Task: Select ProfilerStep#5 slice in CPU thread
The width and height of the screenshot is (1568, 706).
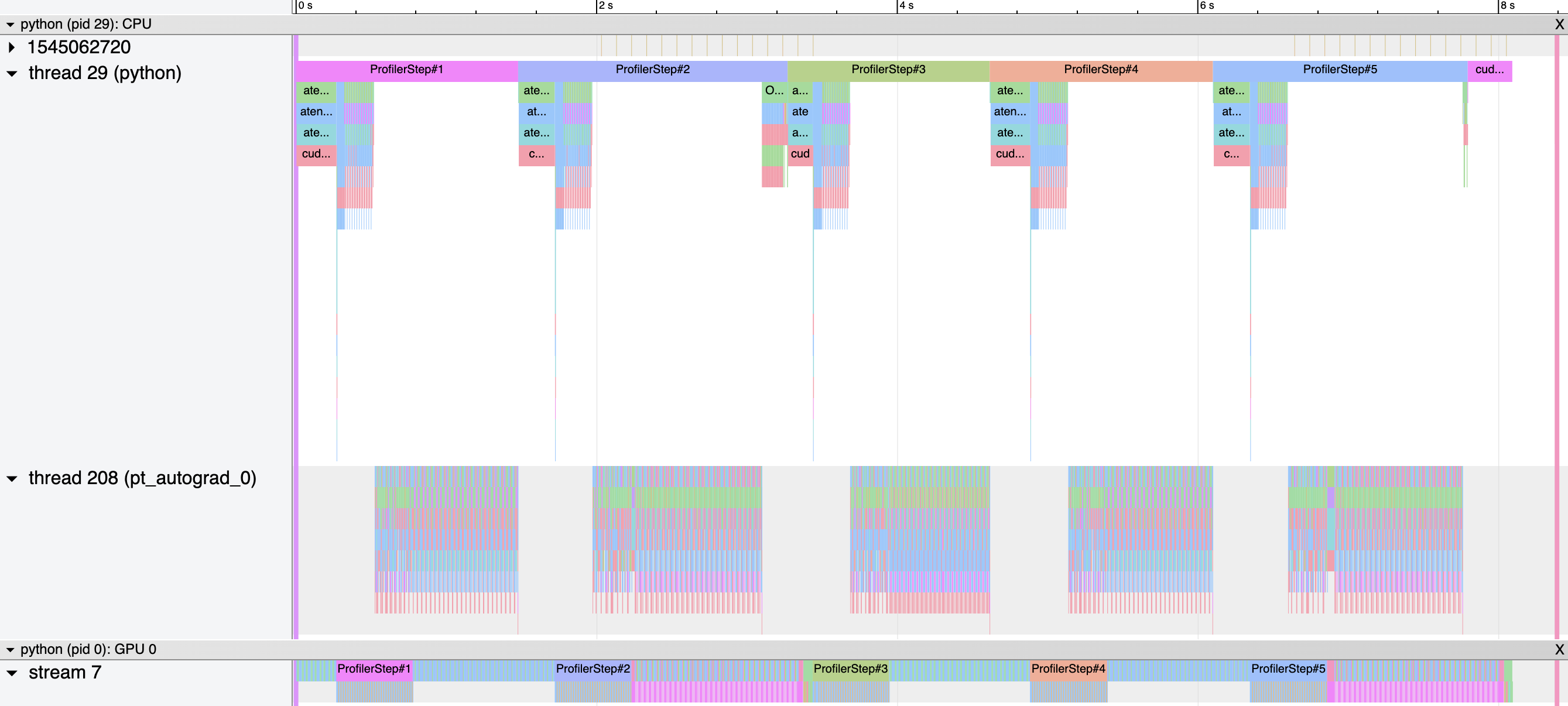Action: point(1340,70)
